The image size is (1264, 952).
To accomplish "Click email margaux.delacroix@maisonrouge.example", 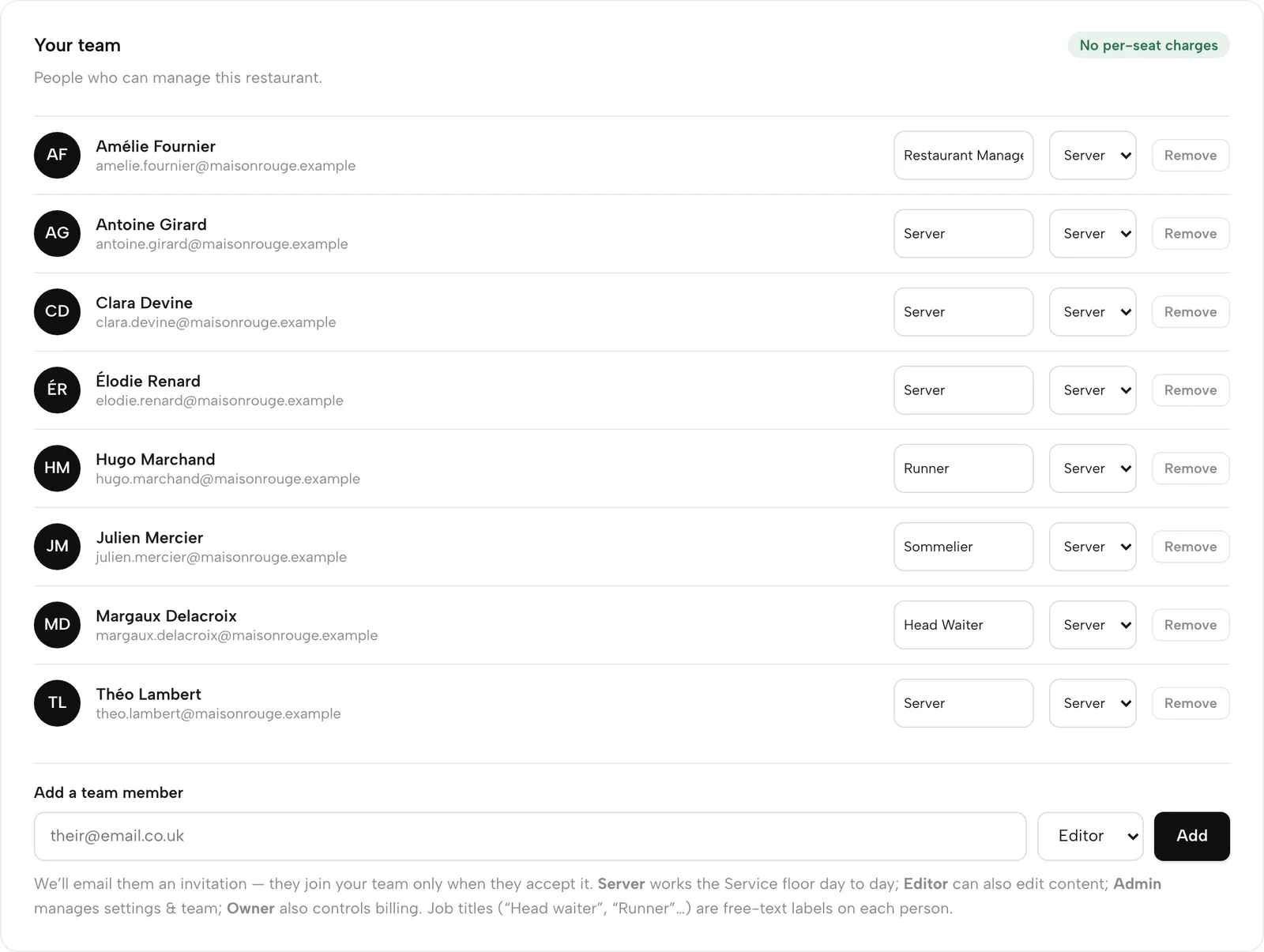I will [237, 635].
